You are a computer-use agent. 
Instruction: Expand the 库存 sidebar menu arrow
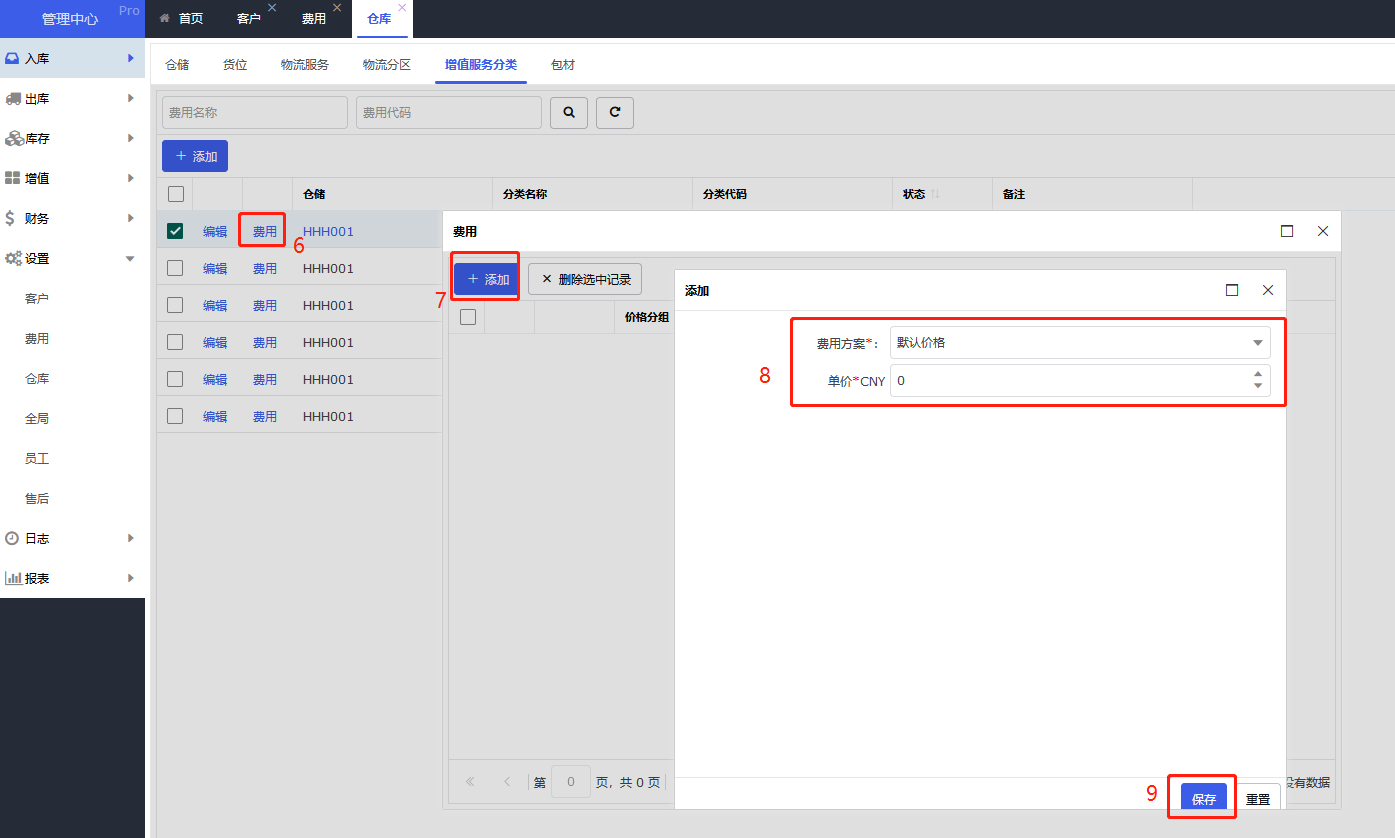(x=131, y=138)
